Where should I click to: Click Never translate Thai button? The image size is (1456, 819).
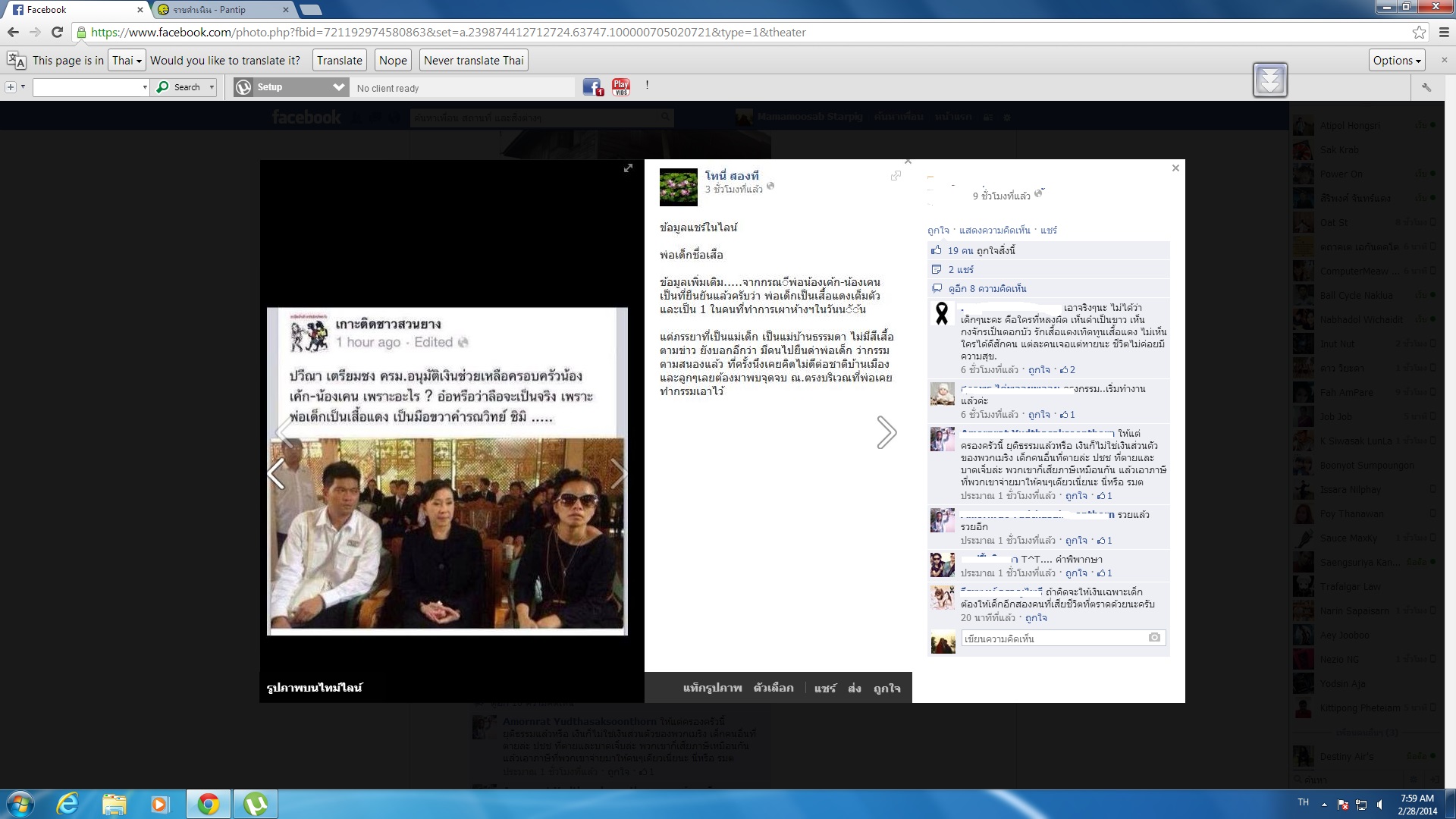click(473, 61)
